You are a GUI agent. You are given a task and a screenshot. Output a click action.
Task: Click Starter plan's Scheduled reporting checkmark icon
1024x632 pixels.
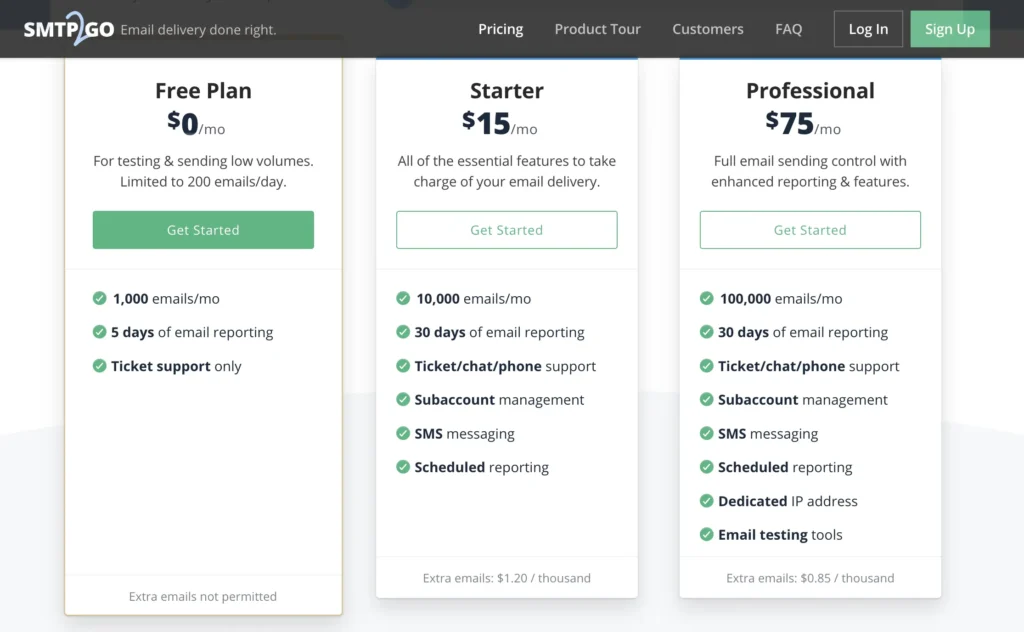pos(403,467)
